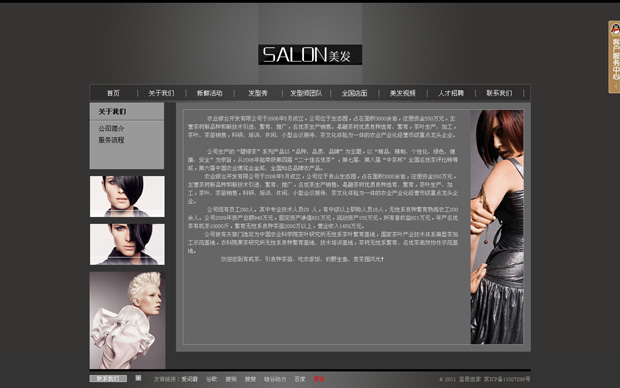Click 人才招聘 in the navigation bar
This screenshot has height=388, width=620.
pos(451,93)
